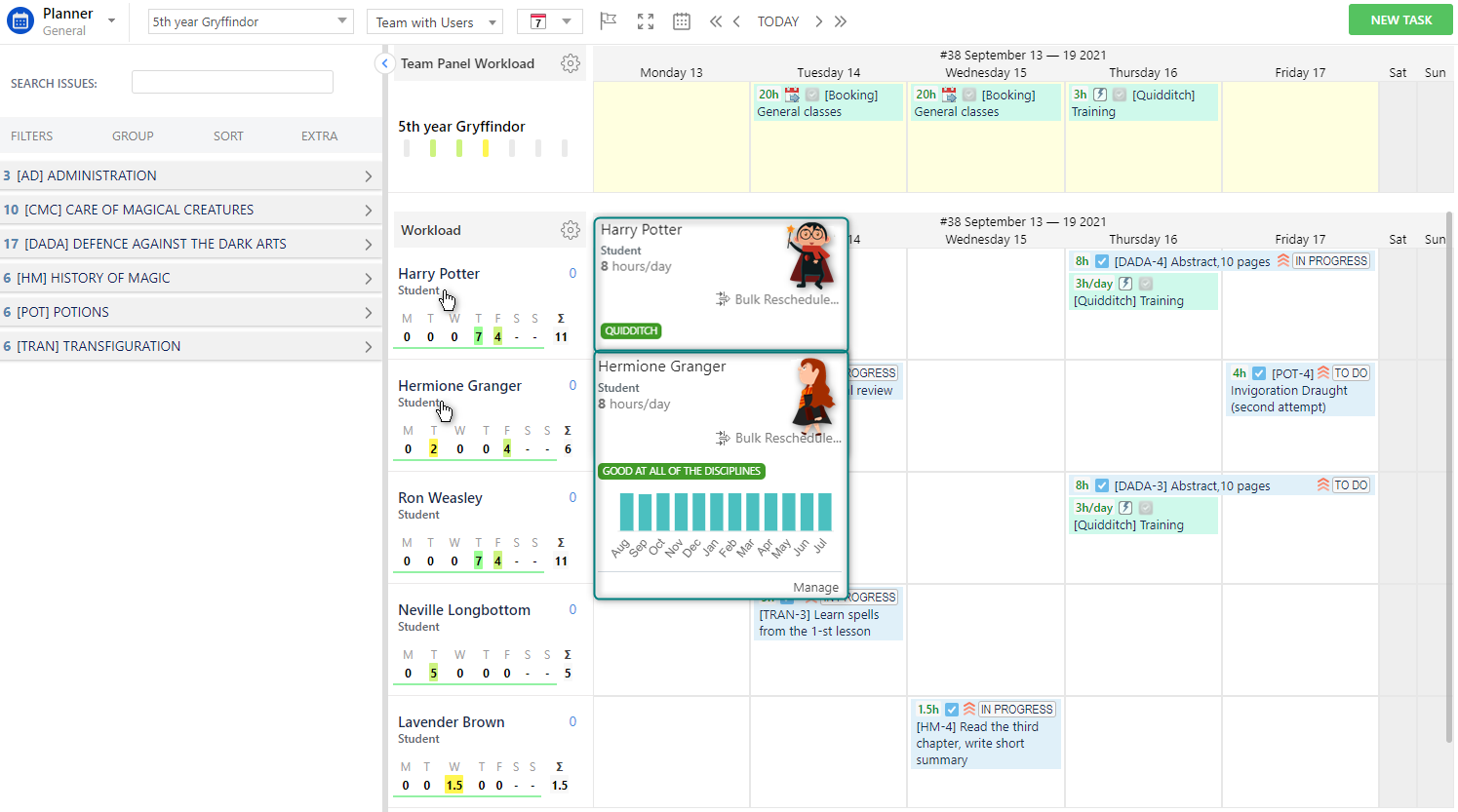The width and height of the screenshot is (1458, 812).
Task: Switch to the GROUP tab
Action: coord(133,136)
